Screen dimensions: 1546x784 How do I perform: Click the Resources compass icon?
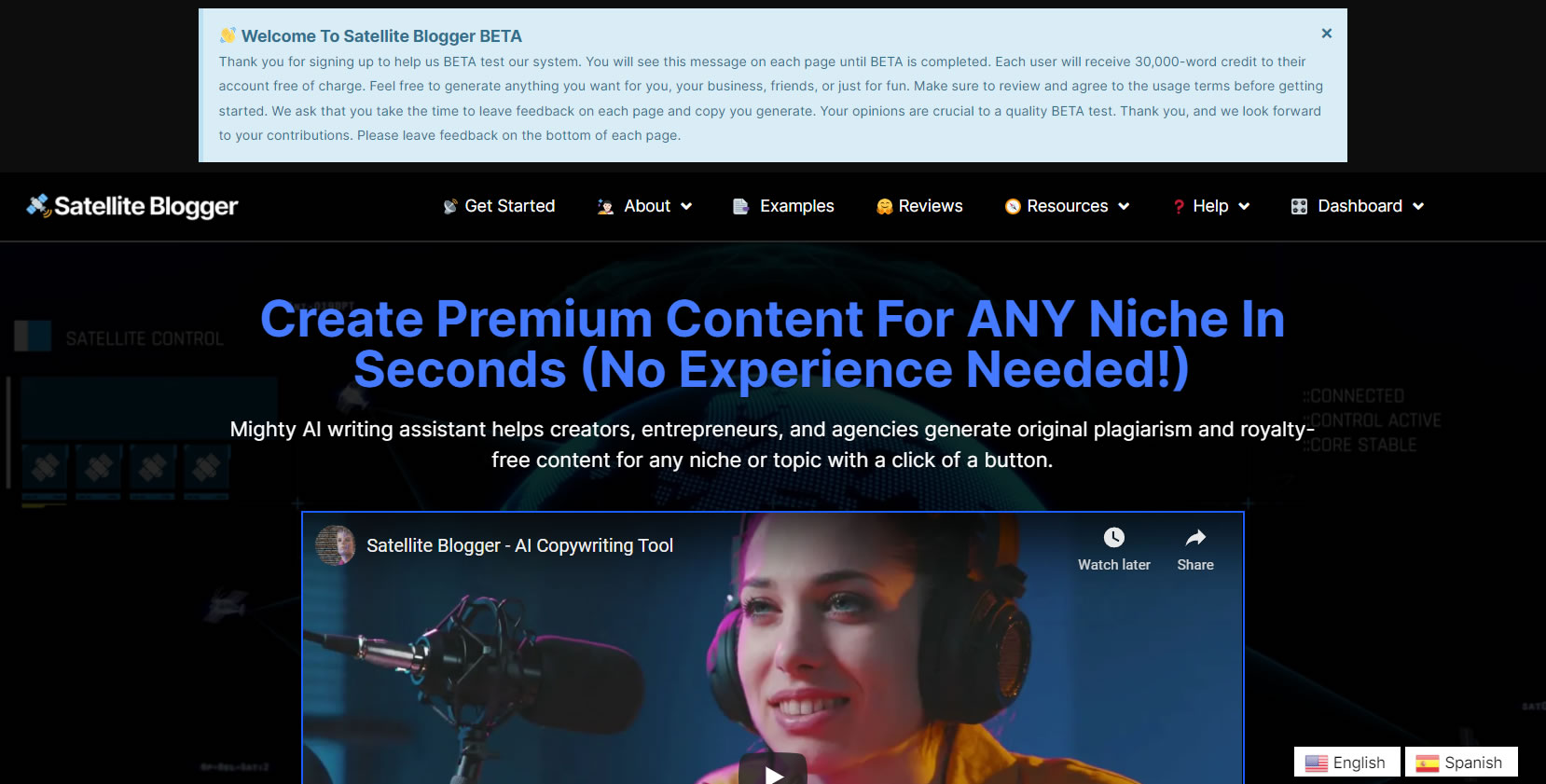click(1013, 206)
